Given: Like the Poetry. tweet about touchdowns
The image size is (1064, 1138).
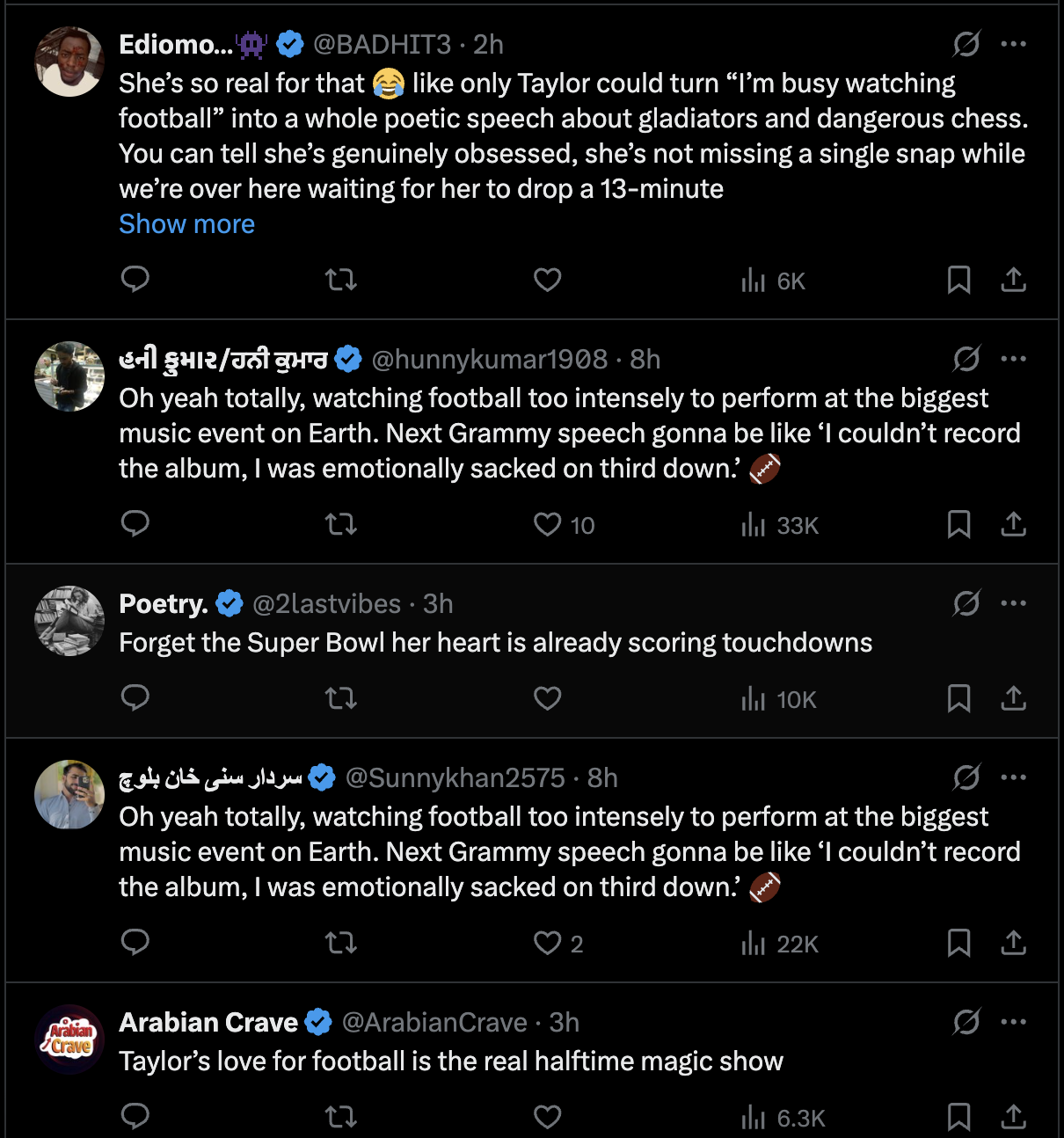Looking at the screenshot, I should tap(547, 698).
